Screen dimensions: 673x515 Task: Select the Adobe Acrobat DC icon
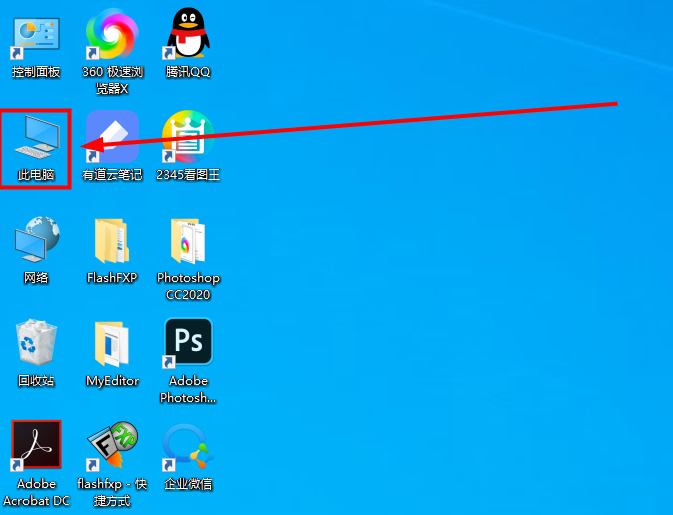(36, 446)
